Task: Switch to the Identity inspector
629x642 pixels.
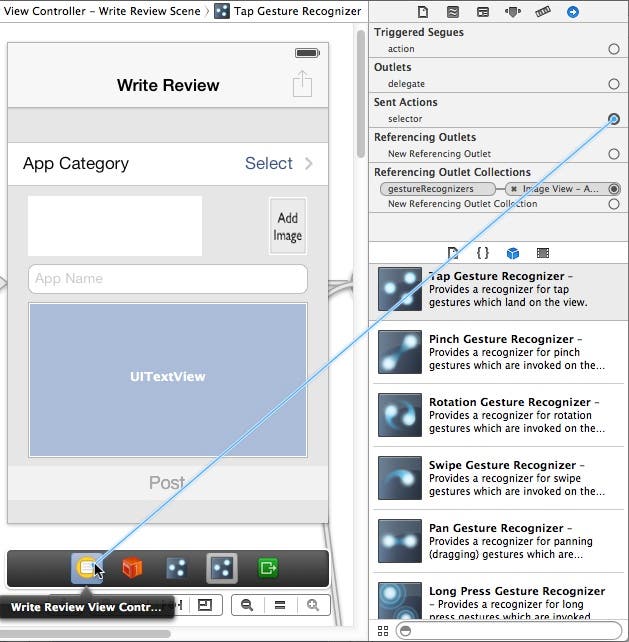Action: [x=483, y=12]
